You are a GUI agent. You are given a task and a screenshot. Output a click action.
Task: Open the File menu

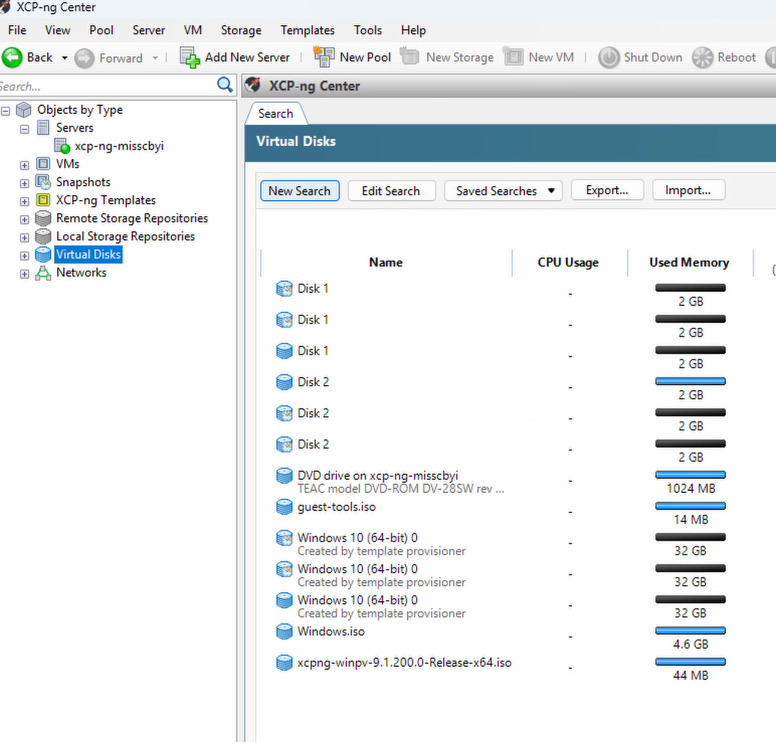(x=17, y=30)
